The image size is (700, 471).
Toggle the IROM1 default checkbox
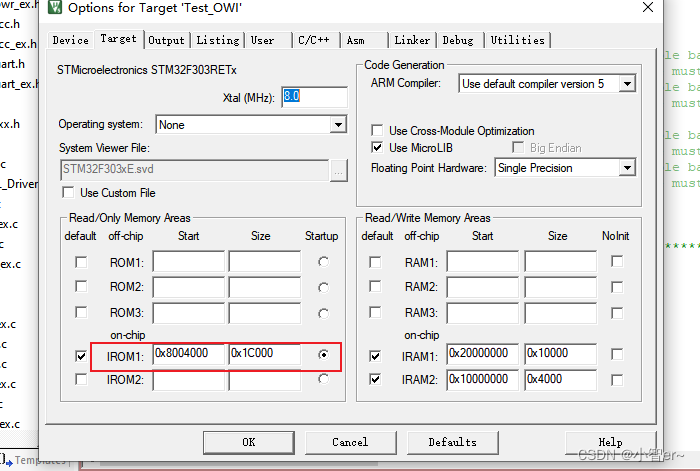click(x=81, y=356)
